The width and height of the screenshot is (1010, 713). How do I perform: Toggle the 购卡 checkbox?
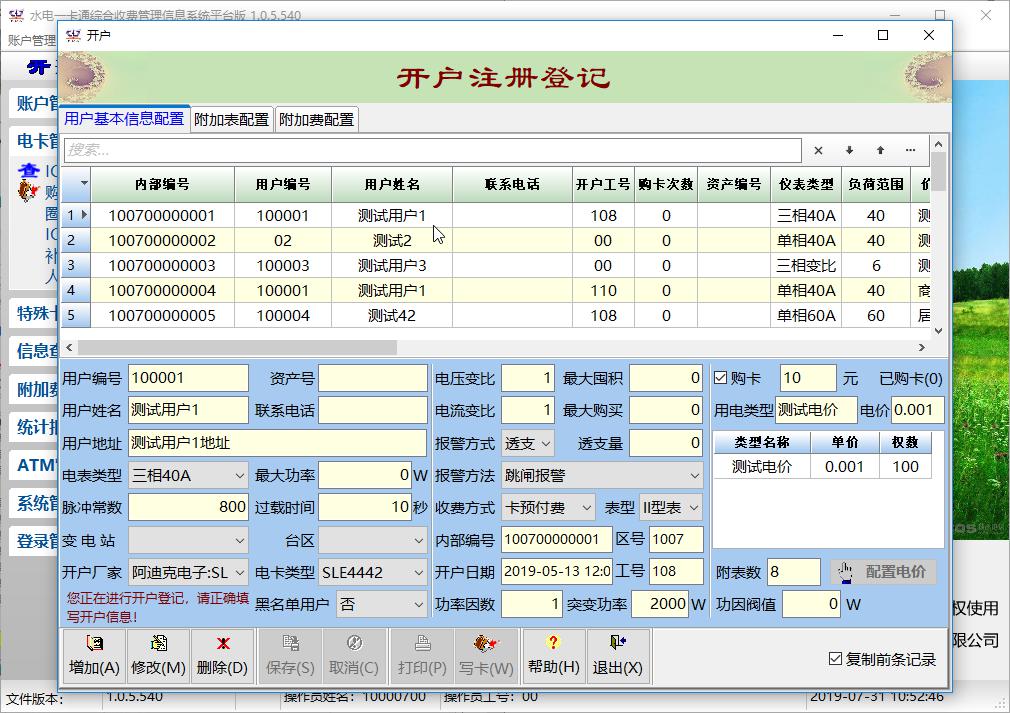tap(721, 378)
